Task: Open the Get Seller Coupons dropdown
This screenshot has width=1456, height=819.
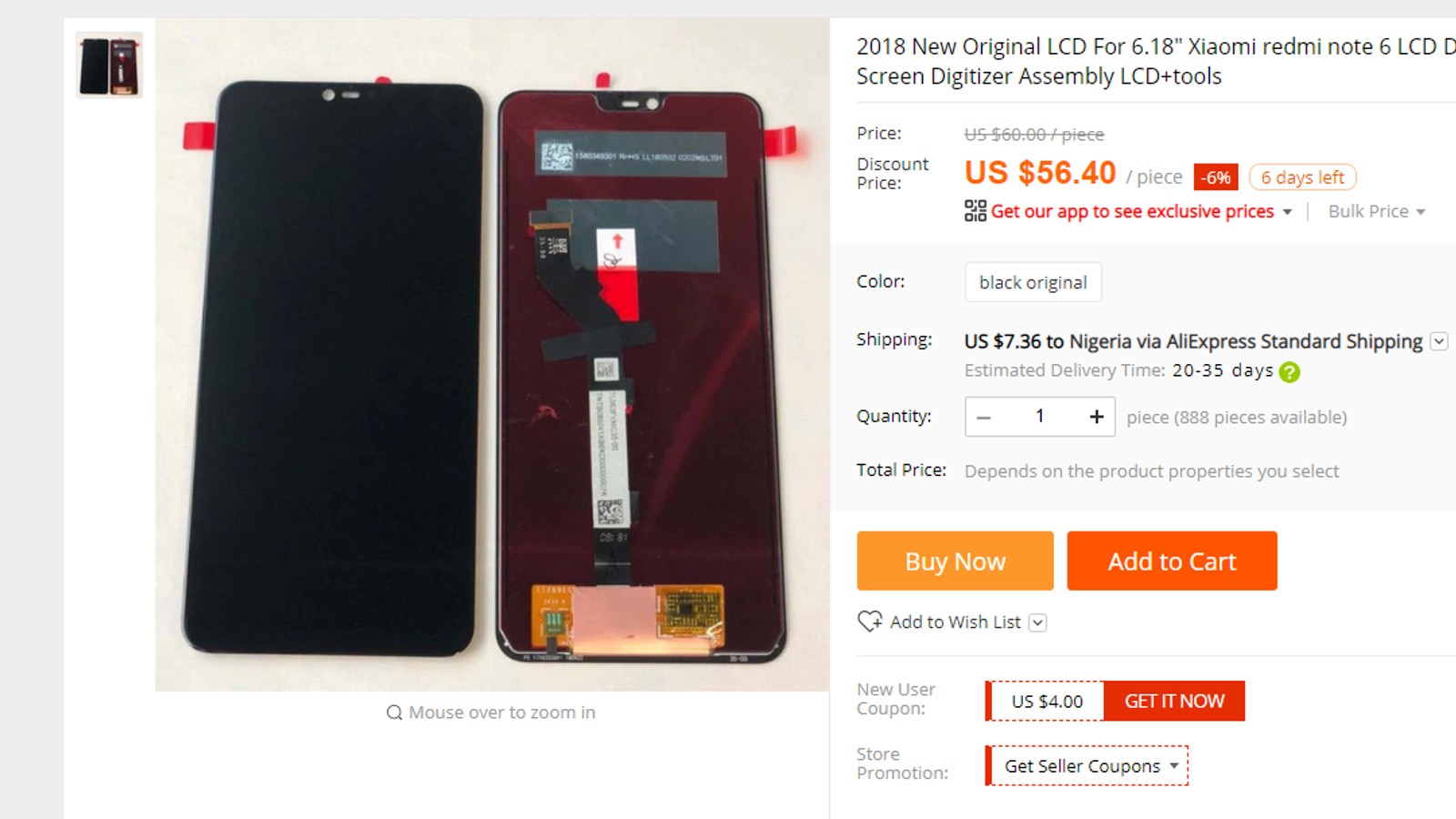Action: pyautogui.click(x=1087, y=766)
